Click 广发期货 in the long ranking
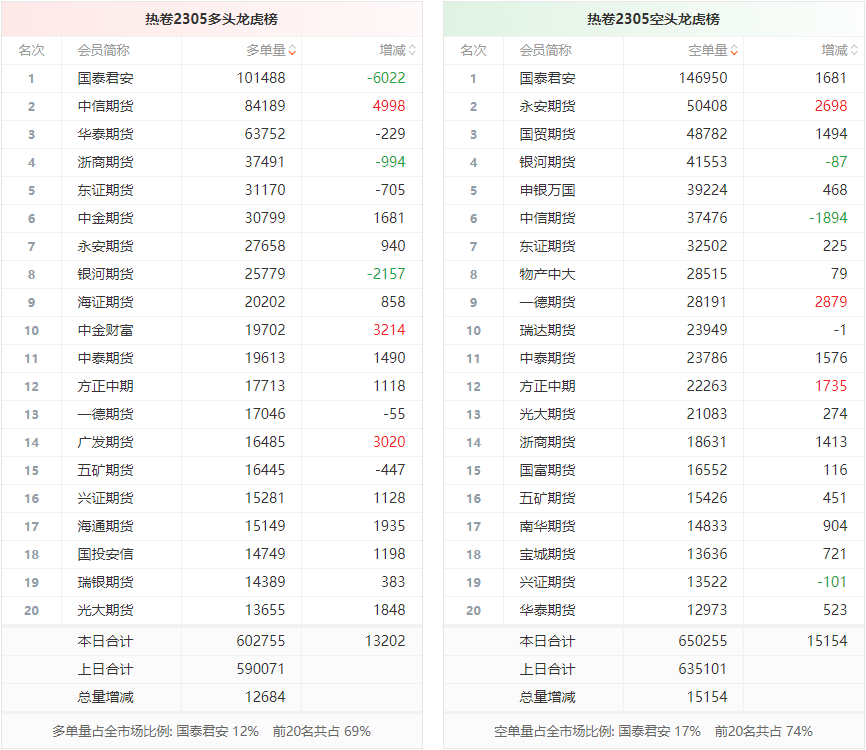The image size is (866, 750). [x=105, y=442]
